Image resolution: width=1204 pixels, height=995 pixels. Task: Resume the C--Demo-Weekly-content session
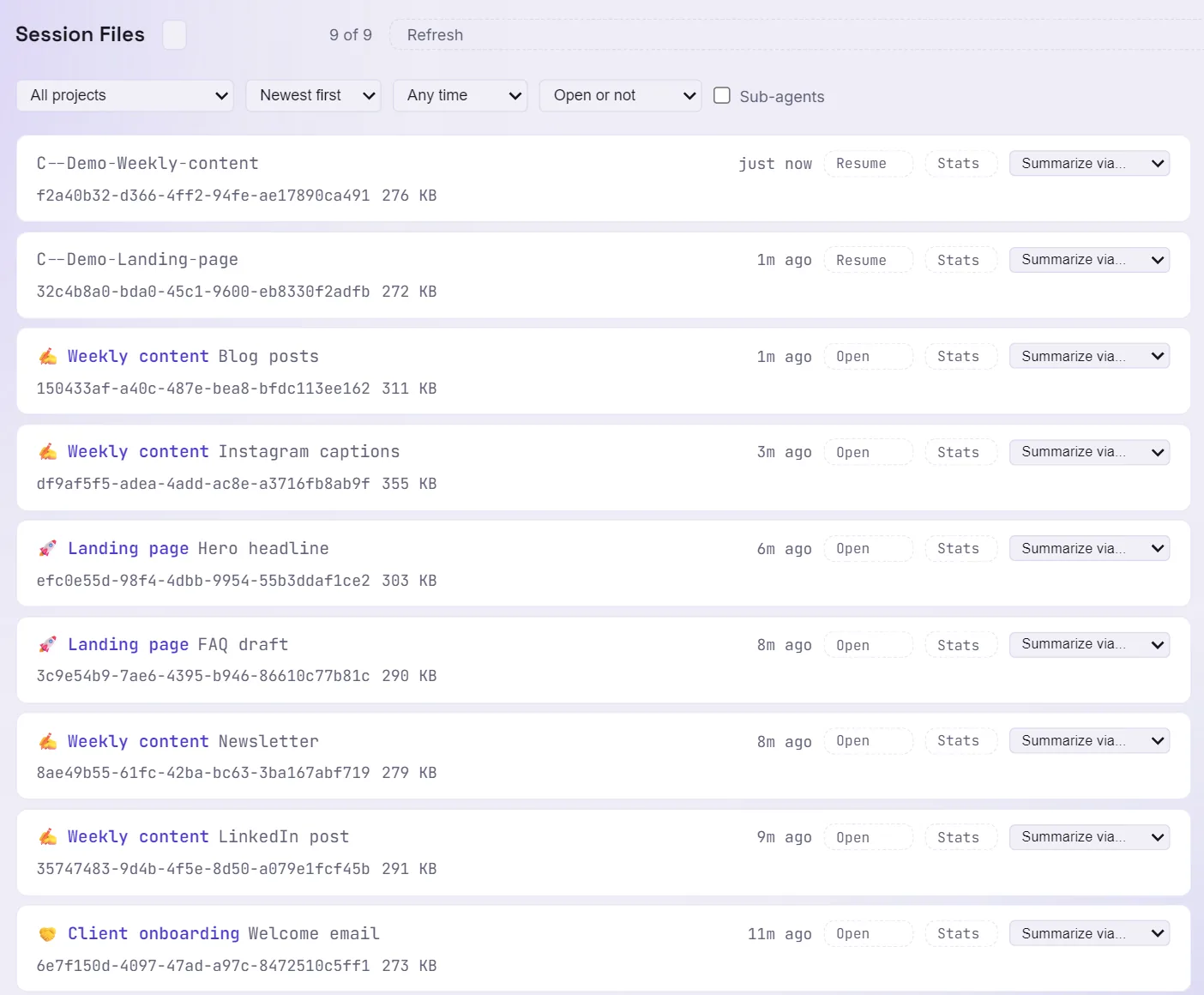coord(868,164)
